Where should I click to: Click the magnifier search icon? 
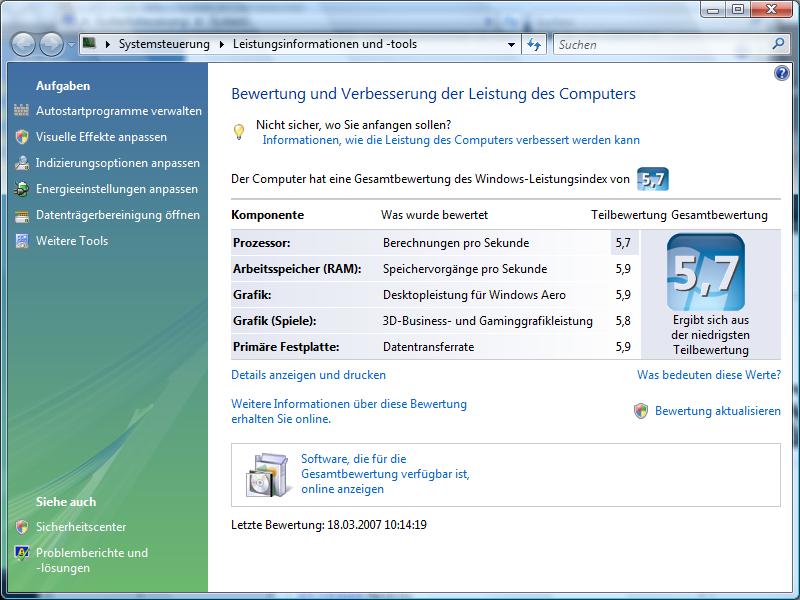779,44
